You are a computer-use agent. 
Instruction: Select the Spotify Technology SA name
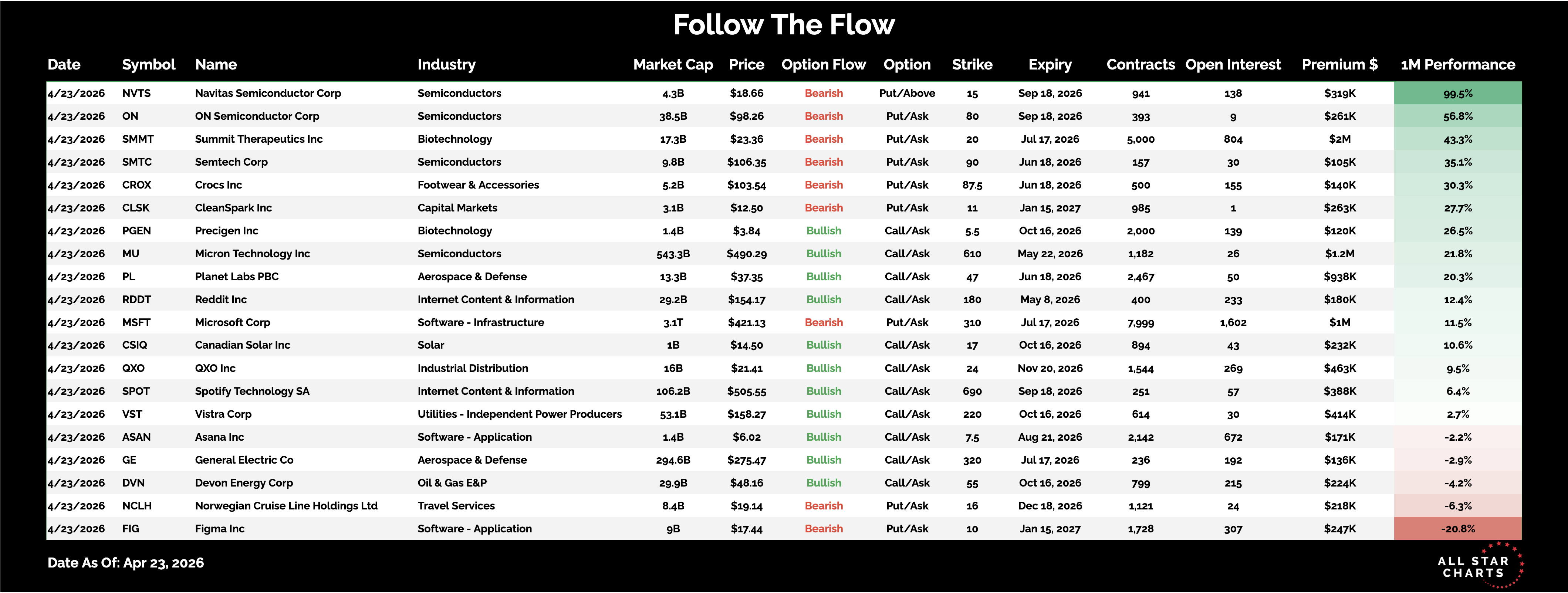[252, 391]
